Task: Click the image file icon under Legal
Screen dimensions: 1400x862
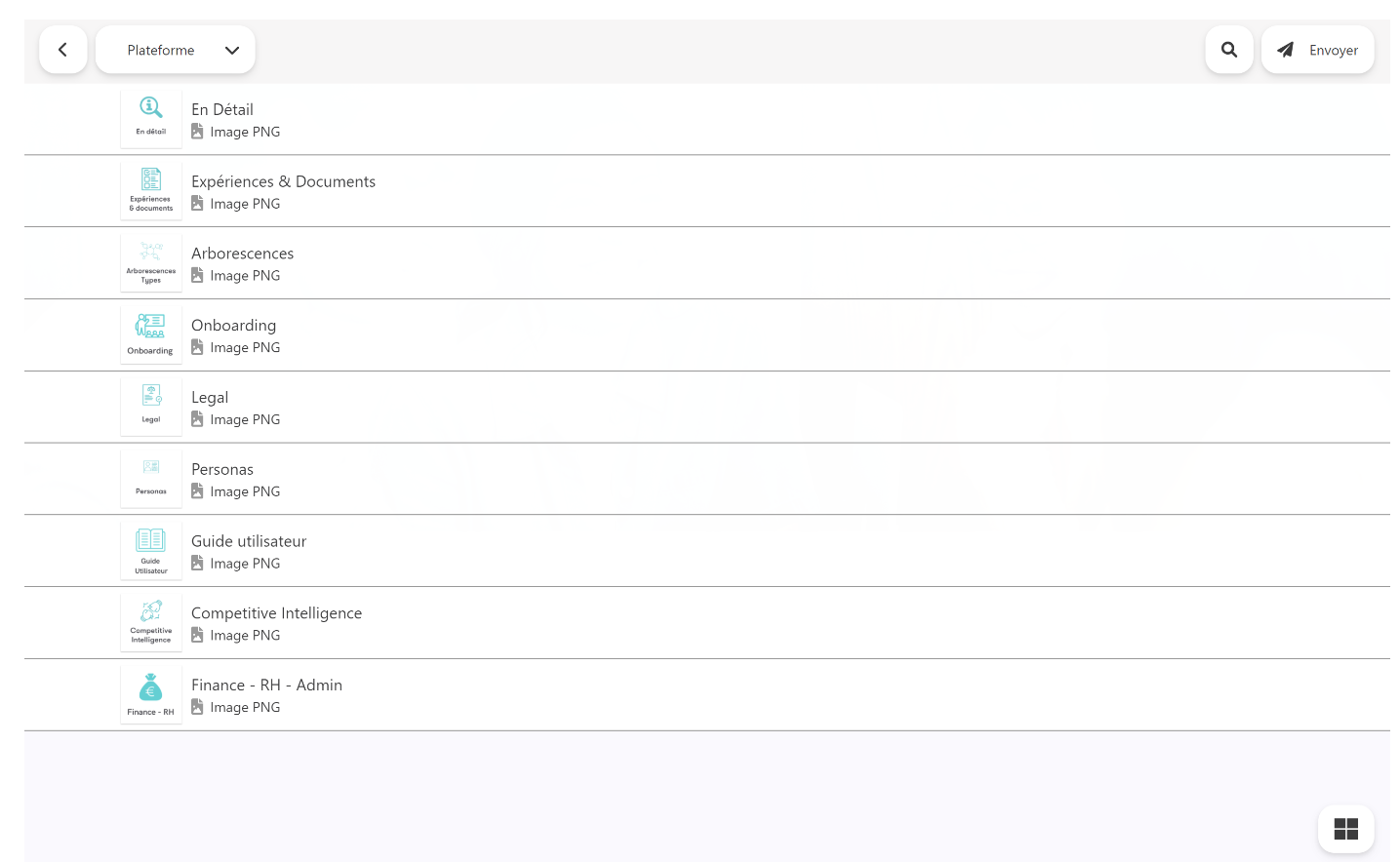Action: 197,419
